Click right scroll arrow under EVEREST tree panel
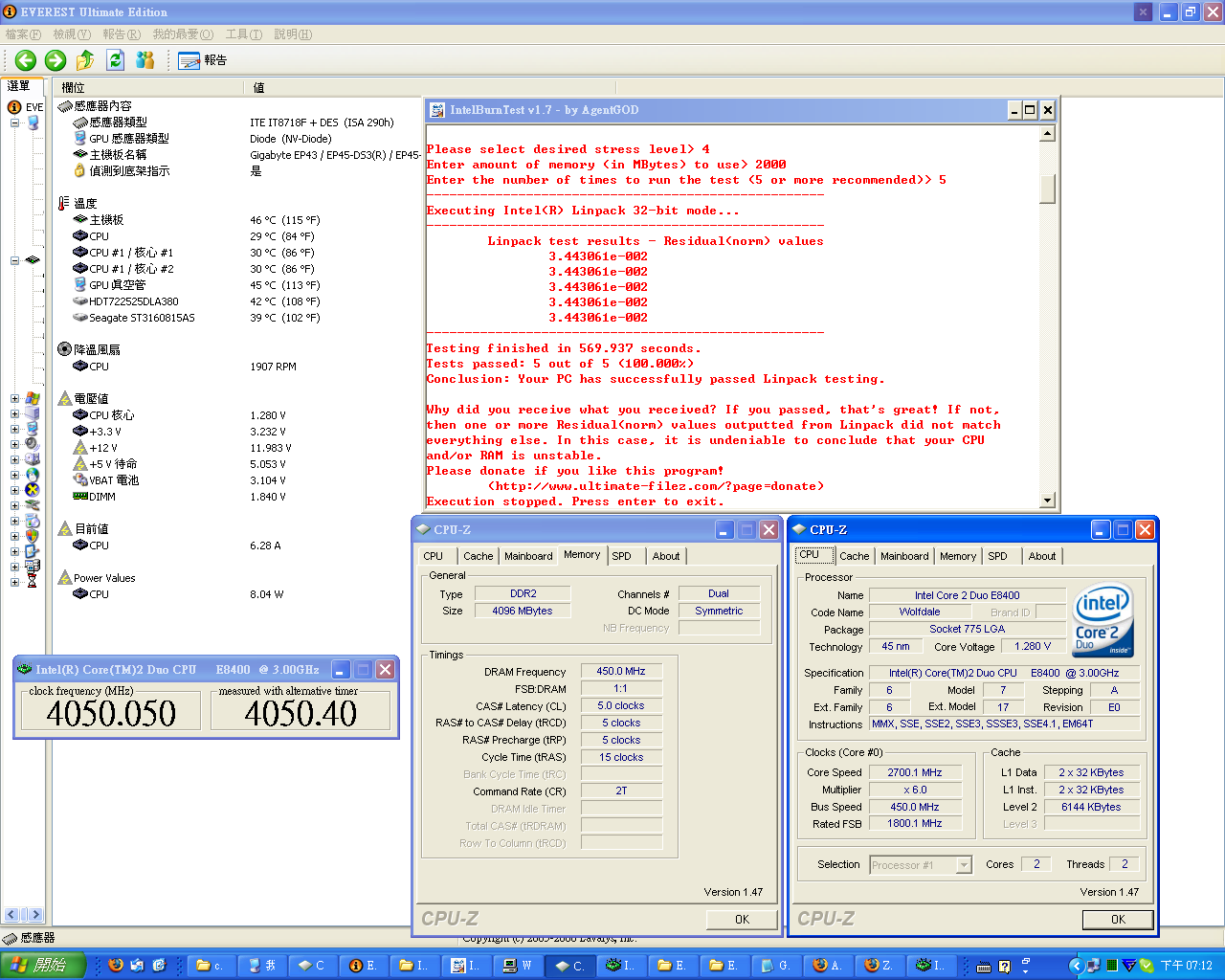Screen dimensions: 1225x980 (33, 915)
